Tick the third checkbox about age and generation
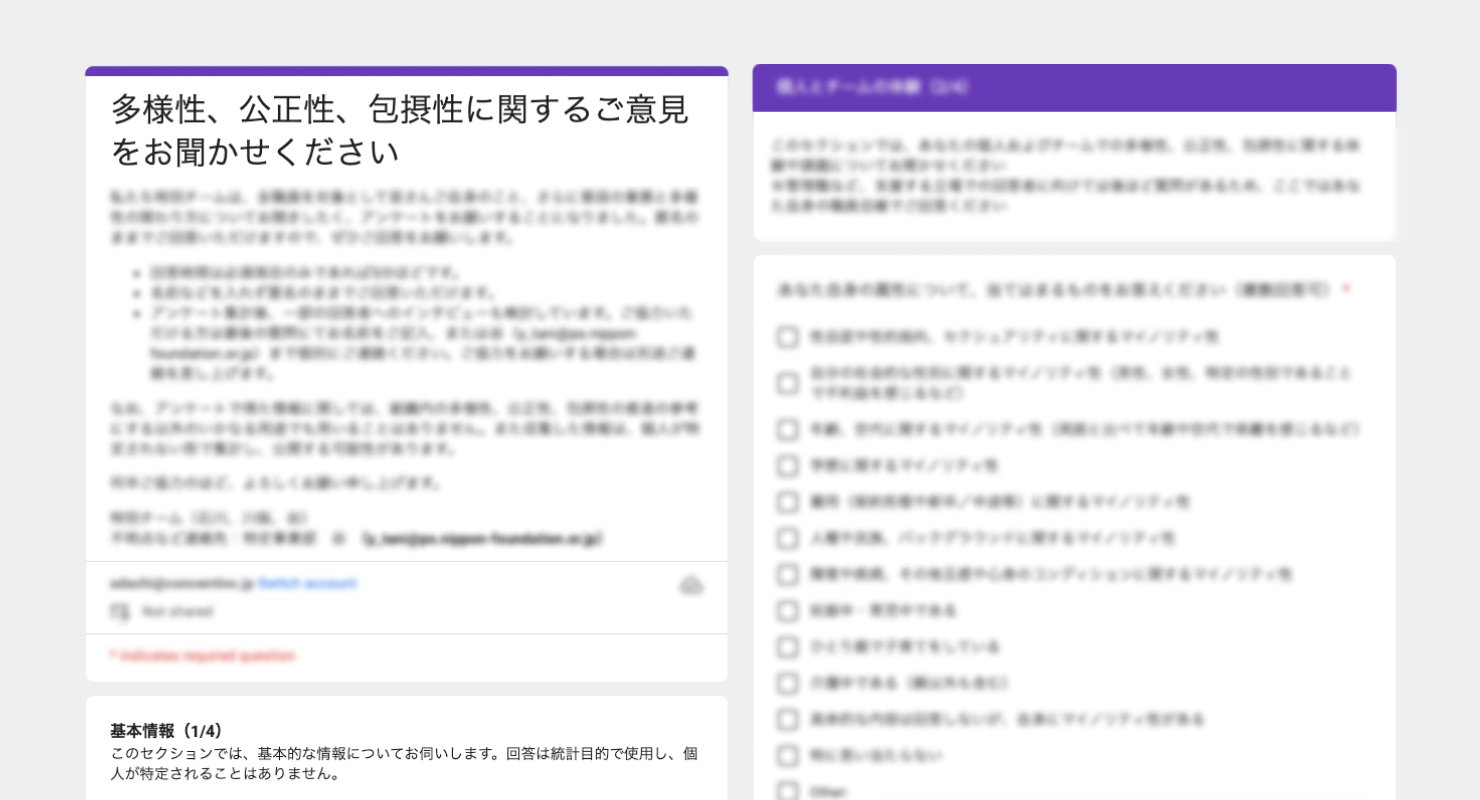 click(x=787, y=430)
